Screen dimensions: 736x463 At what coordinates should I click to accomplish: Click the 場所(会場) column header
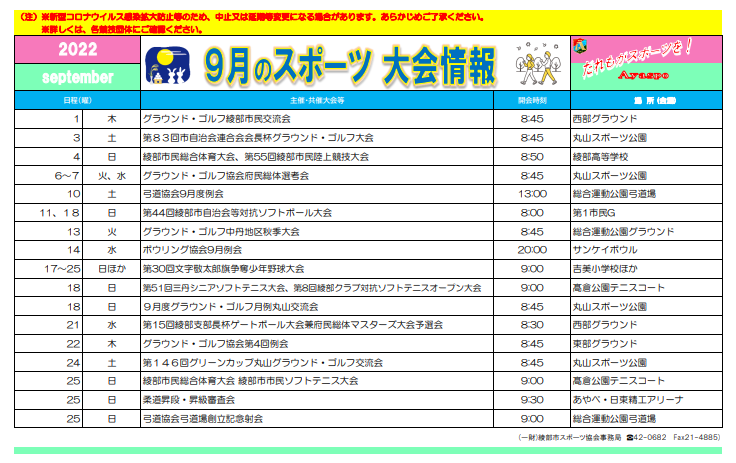click(644, 101)
